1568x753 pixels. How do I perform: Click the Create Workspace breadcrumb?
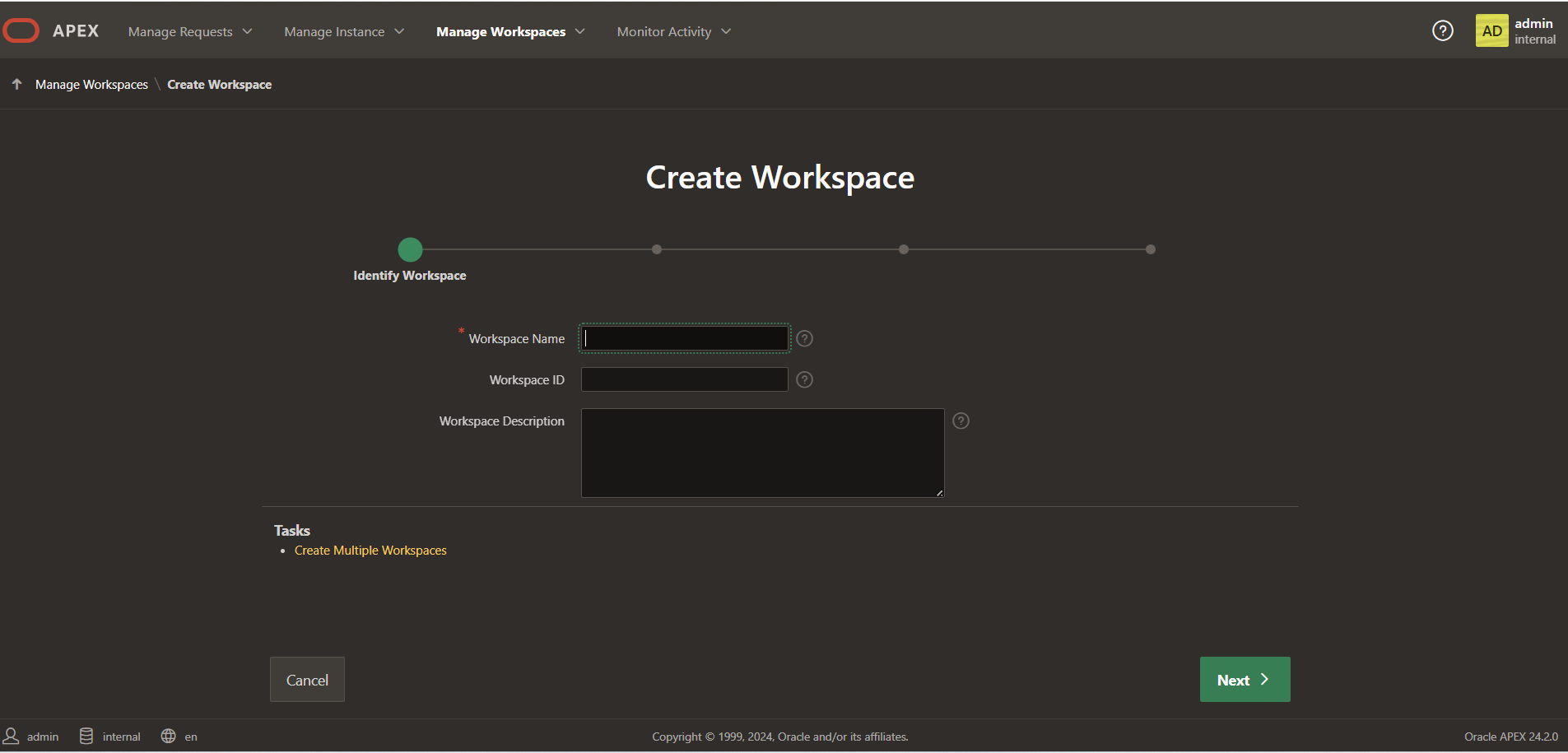click(219, 84)
